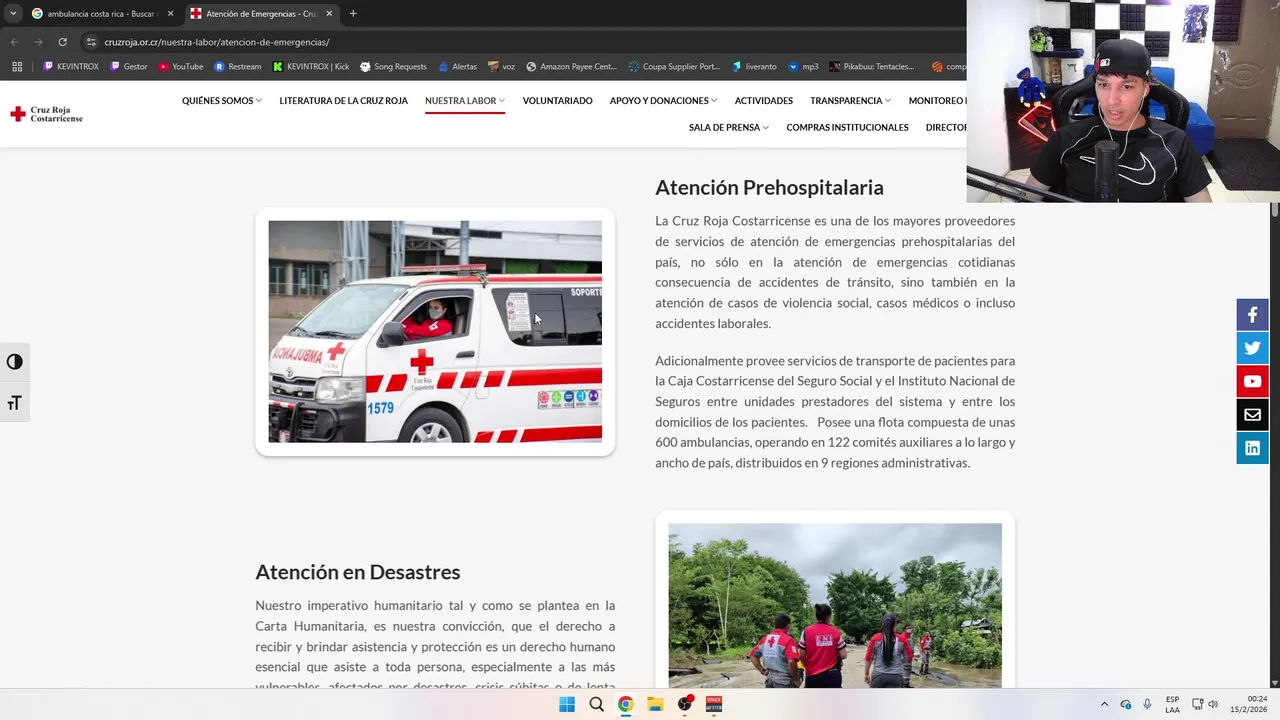Open the mp3 bookmark
The width and height of the screenshot is (1280, 720).
(803, 67)
